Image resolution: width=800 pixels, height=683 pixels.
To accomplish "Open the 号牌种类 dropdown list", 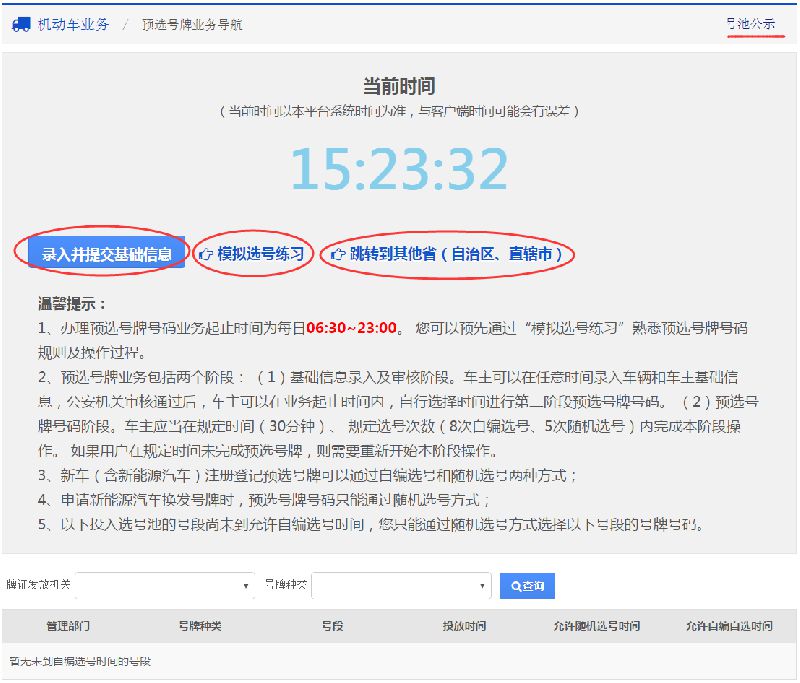I will coord(400,585).
